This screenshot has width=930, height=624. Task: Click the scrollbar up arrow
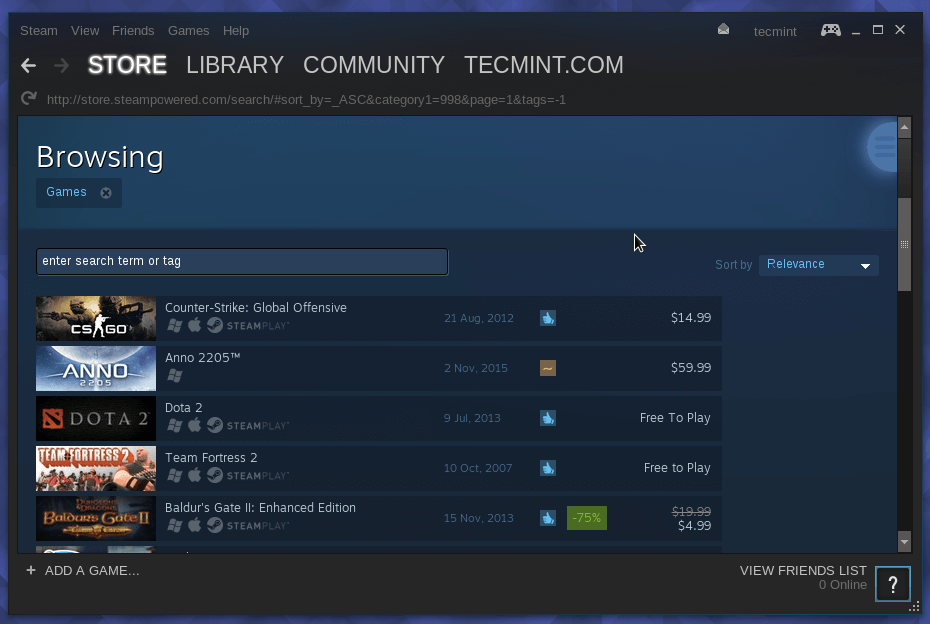coord(904,128)
